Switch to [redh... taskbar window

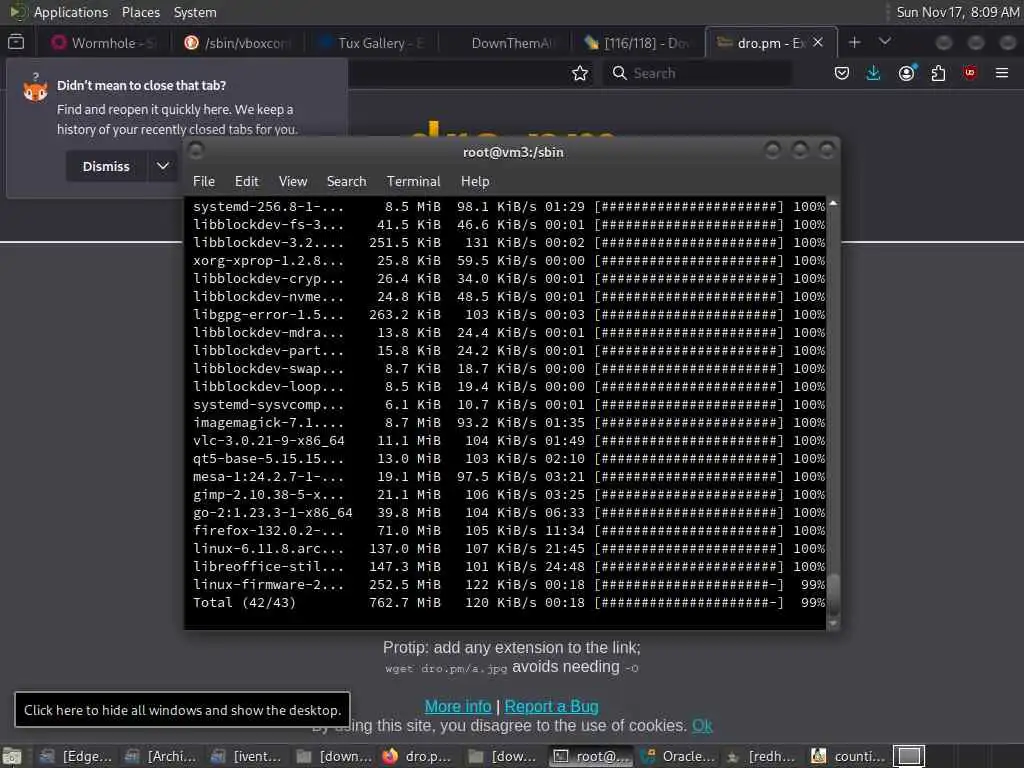[762, 756]
